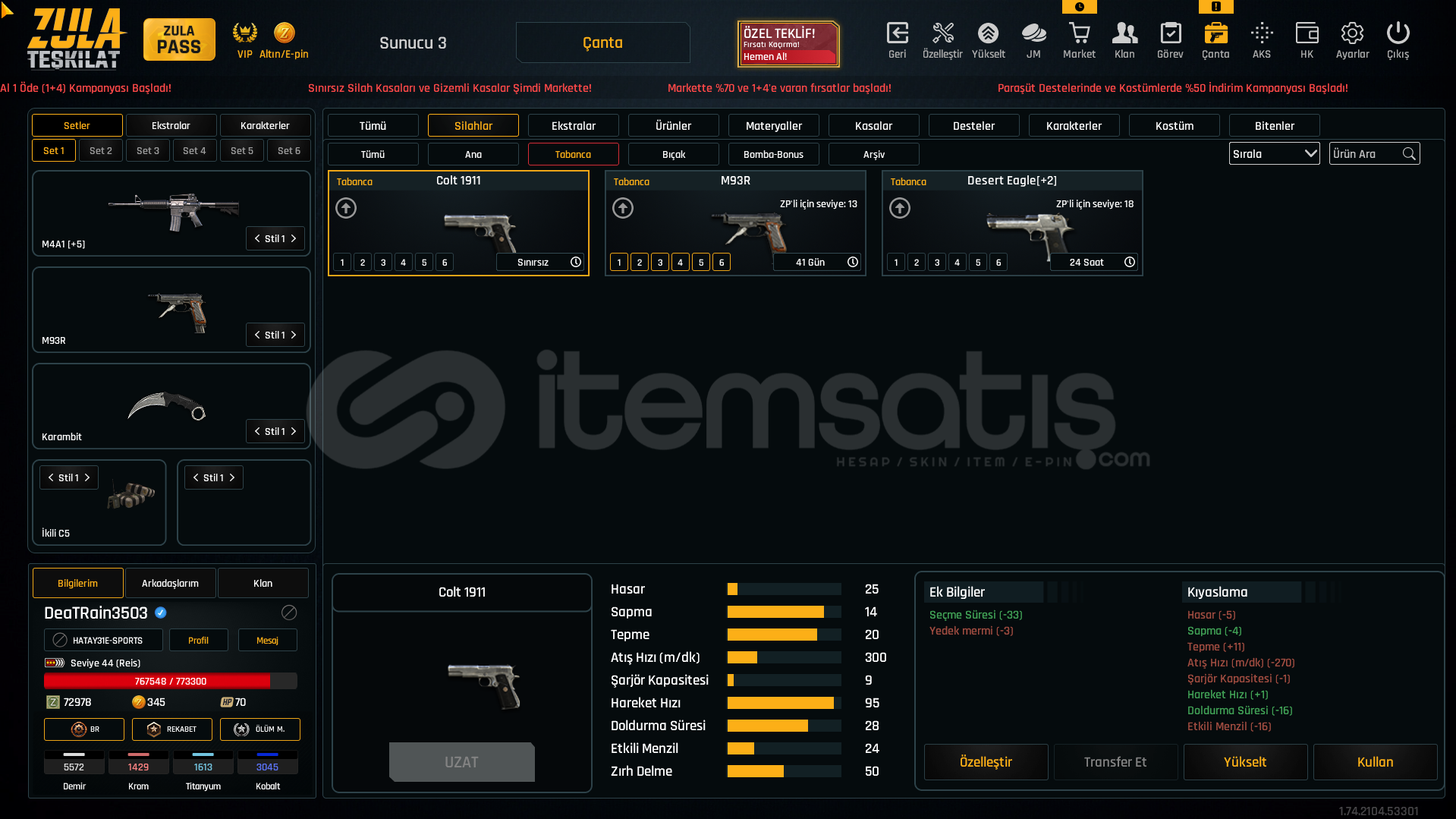The width and height of the screenshot is (1456, 819).
Task: Toggle set slot 3 on Colt 1911
Action: 383,263
